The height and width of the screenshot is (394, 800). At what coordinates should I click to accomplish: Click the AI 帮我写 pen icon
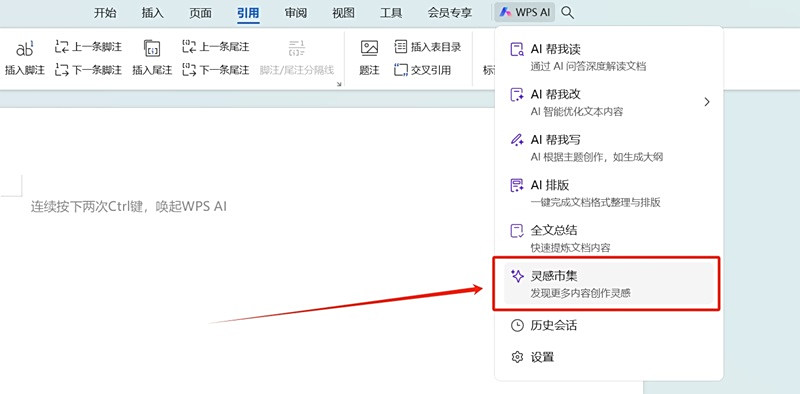tap(517, 140)
